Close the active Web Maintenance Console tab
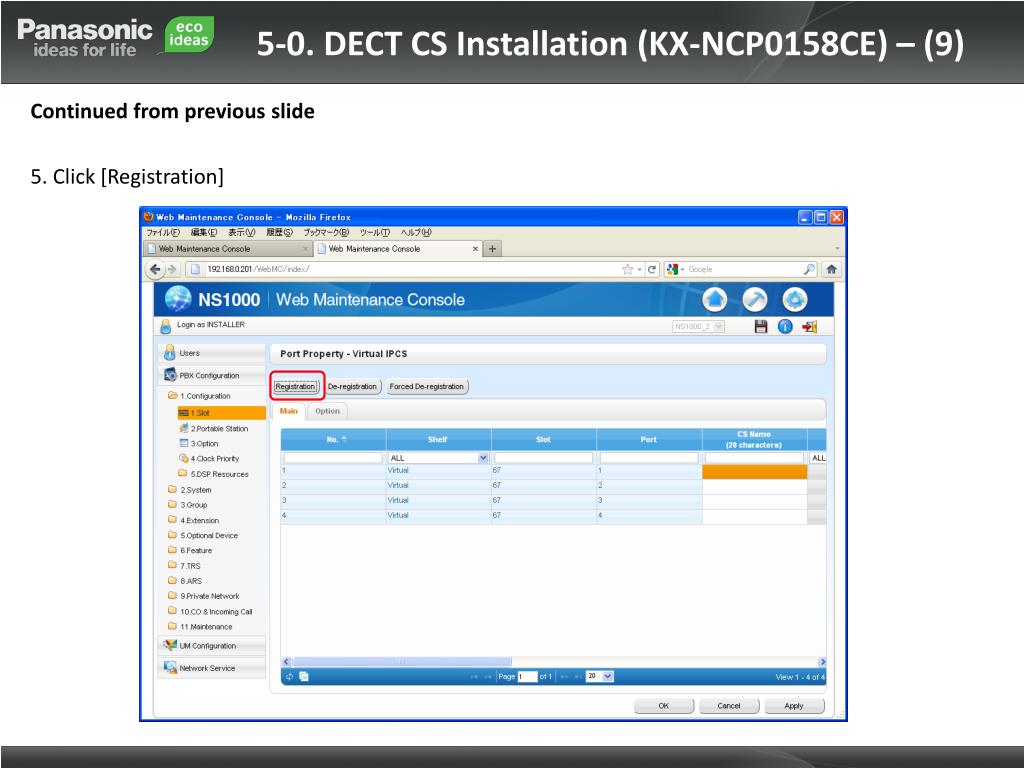1024x768 pixels. tap(475, 249)
